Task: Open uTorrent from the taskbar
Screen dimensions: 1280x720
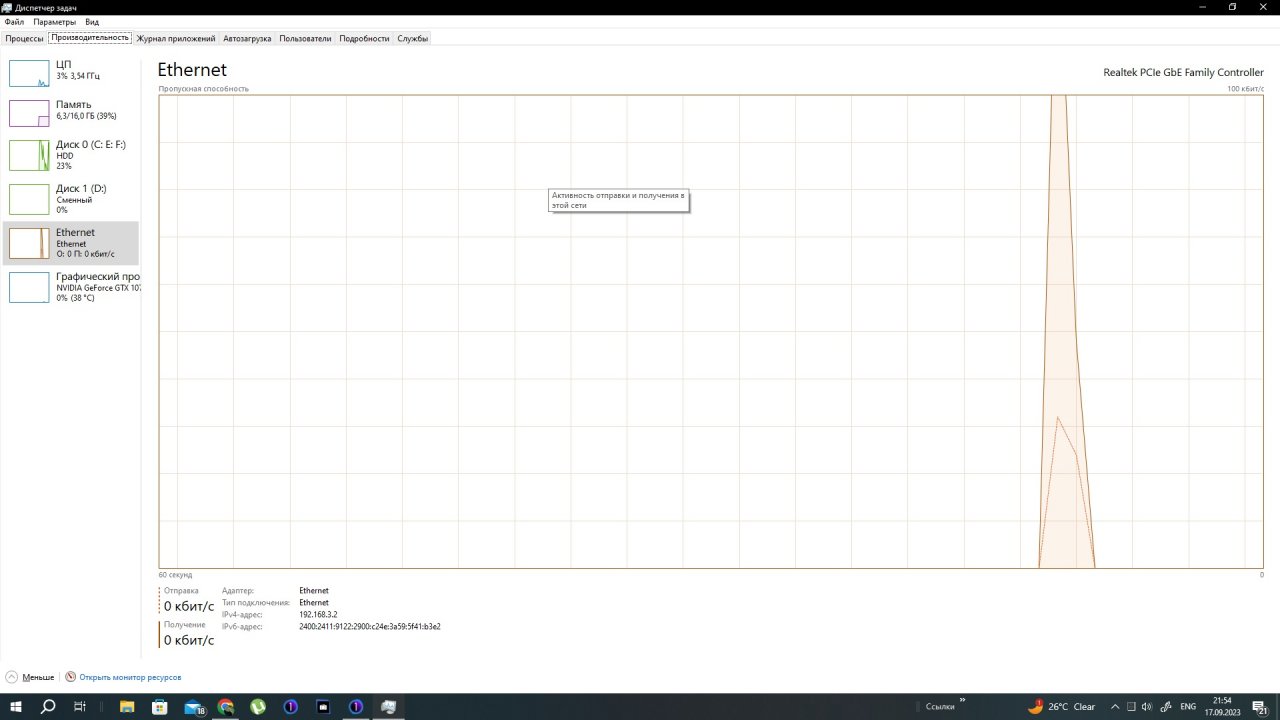Action: 258,706
